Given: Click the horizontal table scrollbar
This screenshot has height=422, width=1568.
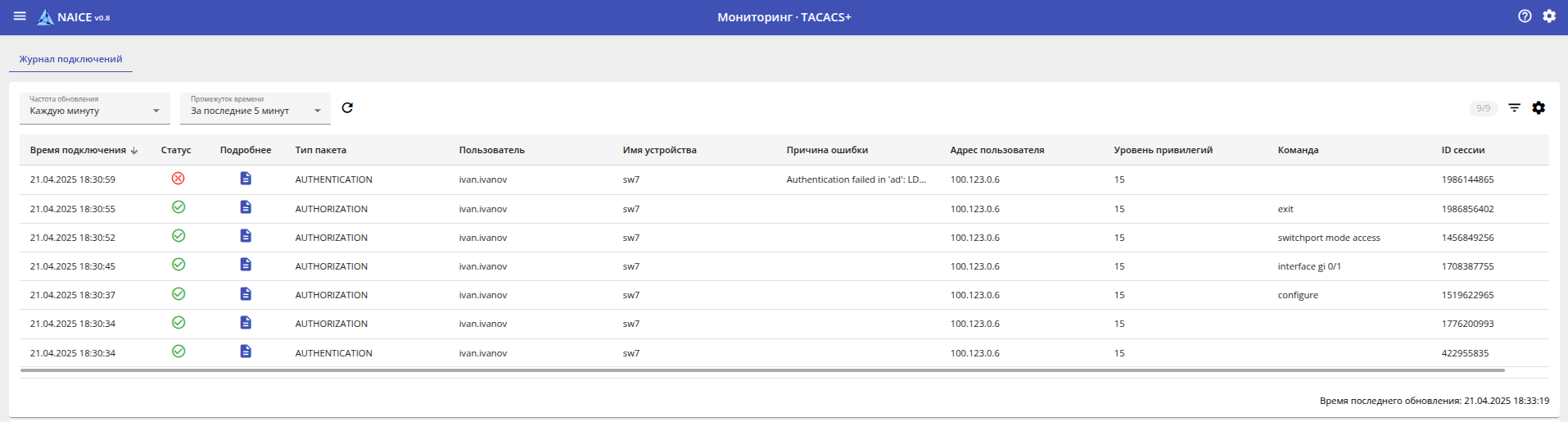Looking at the screenshot, I should [761, 370].
